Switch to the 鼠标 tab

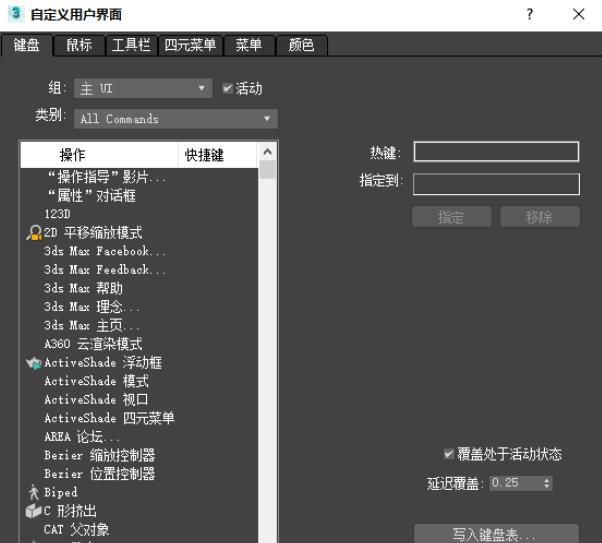(79, 45)
